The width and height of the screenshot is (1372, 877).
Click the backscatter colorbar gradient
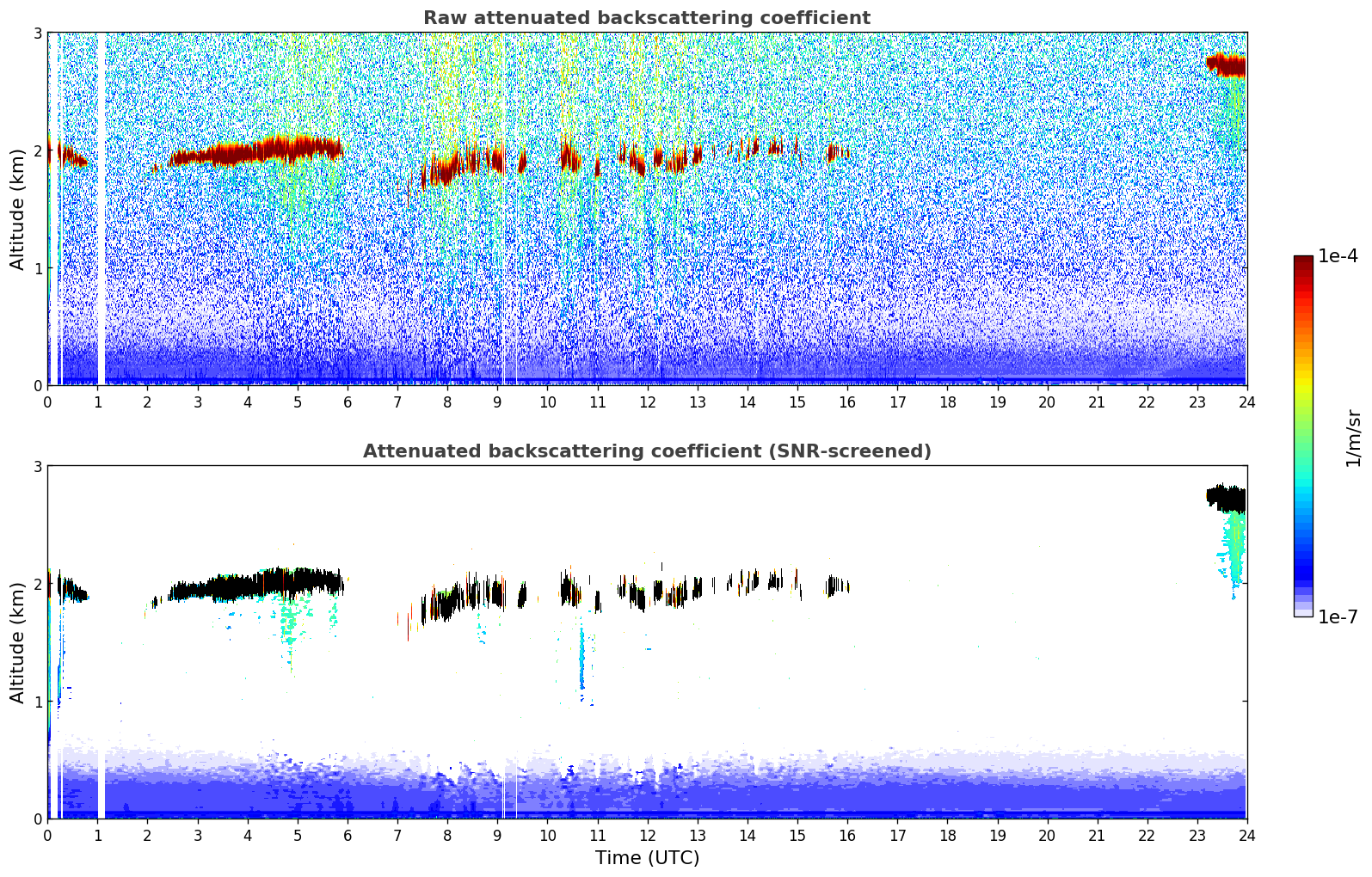[x=1303, y=436]
